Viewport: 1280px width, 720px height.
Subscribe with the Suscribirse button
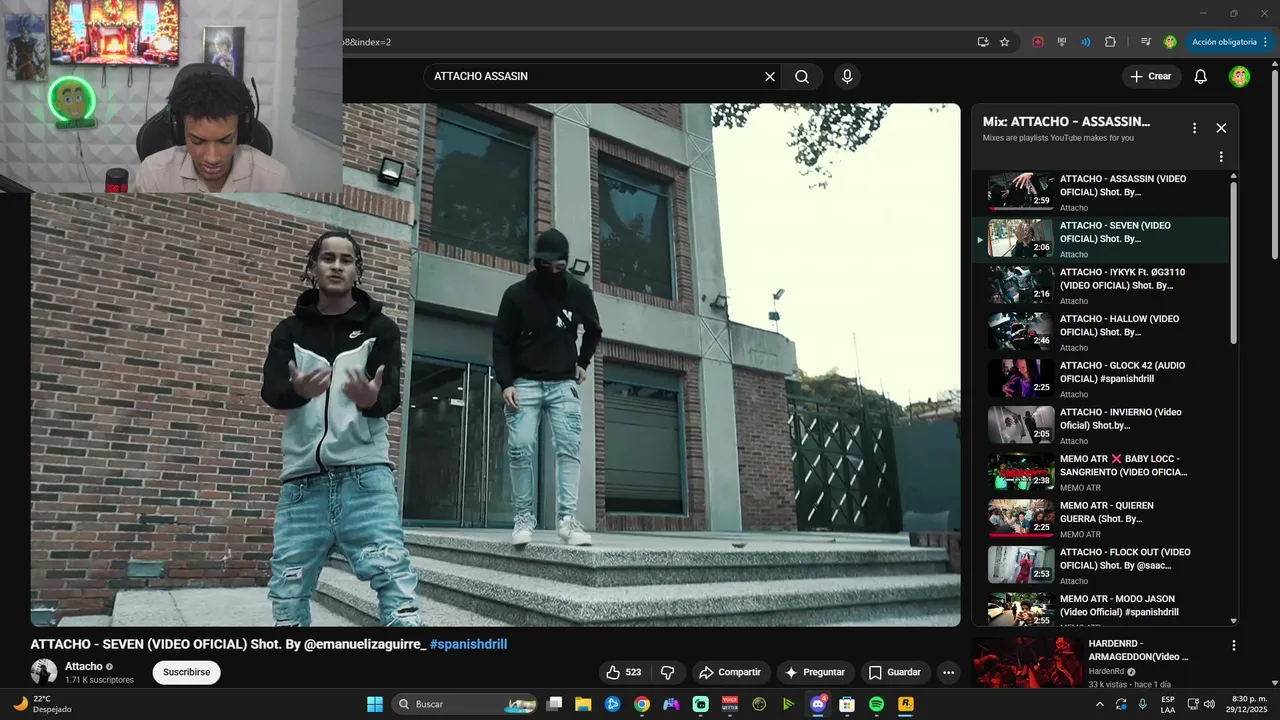point(187,672)
